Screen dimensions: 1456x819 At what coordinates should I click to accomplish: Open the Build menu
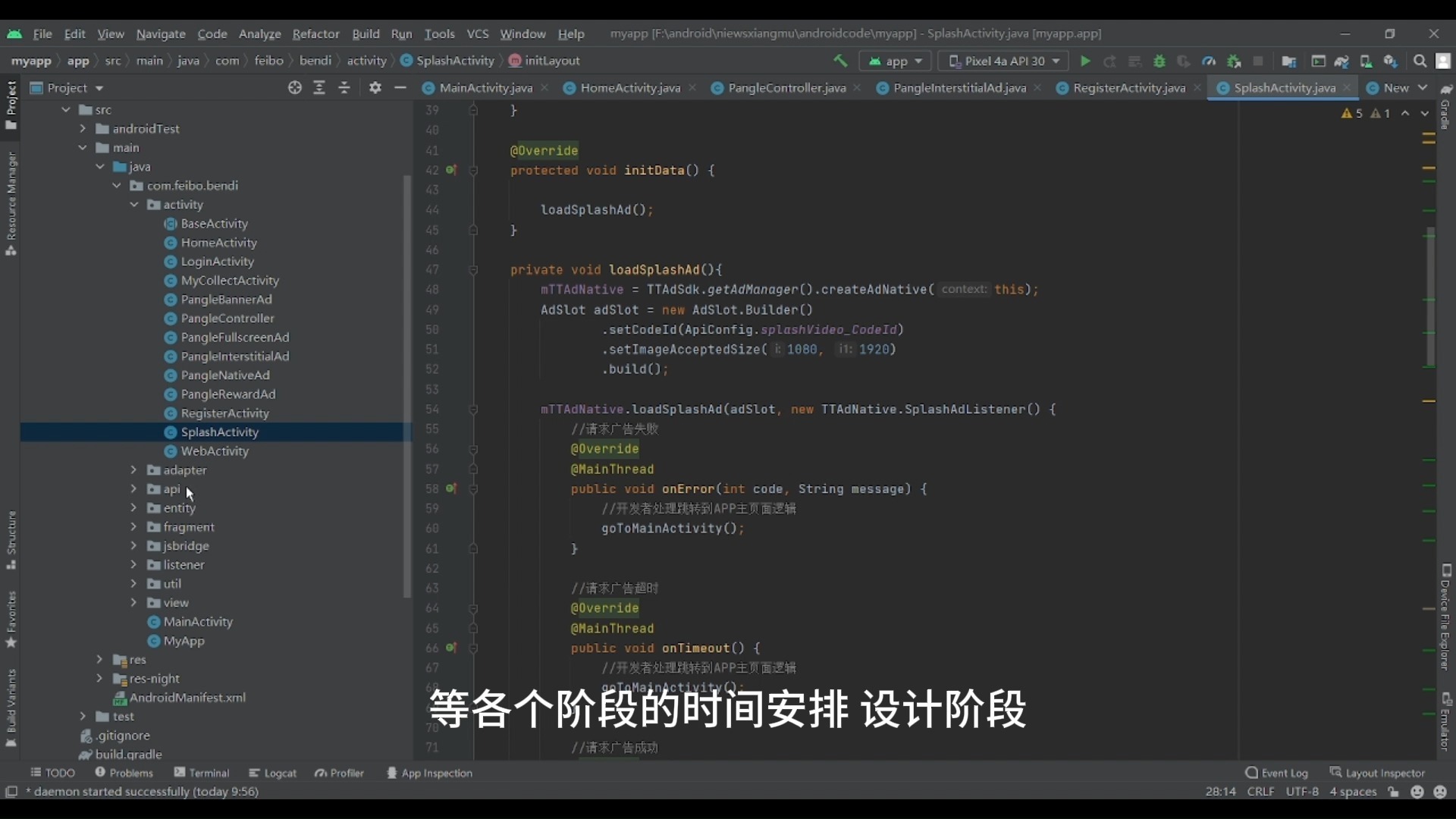tap(366, 34)
